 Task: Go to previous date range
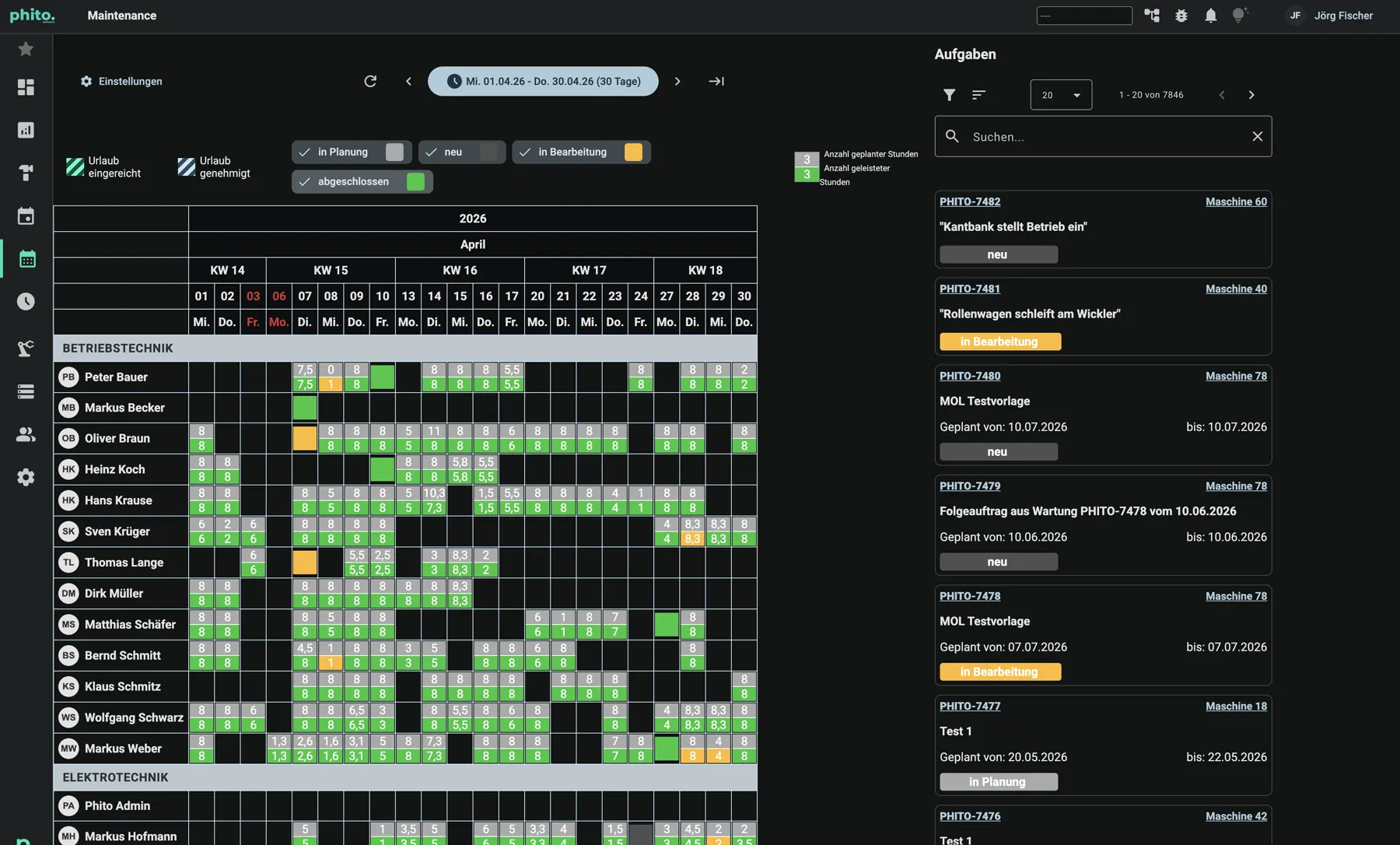tap(408, 81)
